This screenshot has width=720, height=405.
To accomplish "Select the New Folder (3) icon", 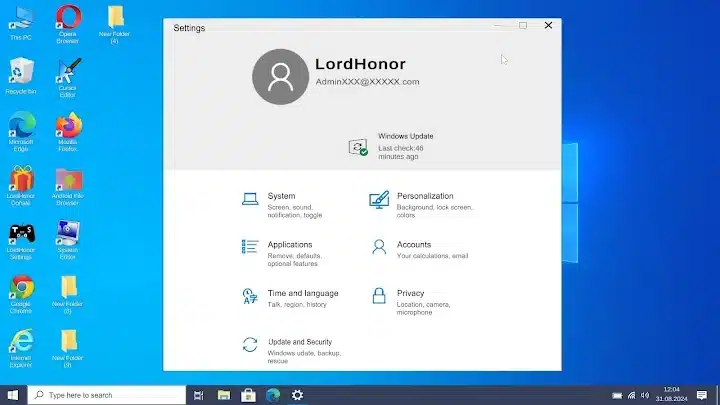I will pyautogui.click(x=68, y=294).
